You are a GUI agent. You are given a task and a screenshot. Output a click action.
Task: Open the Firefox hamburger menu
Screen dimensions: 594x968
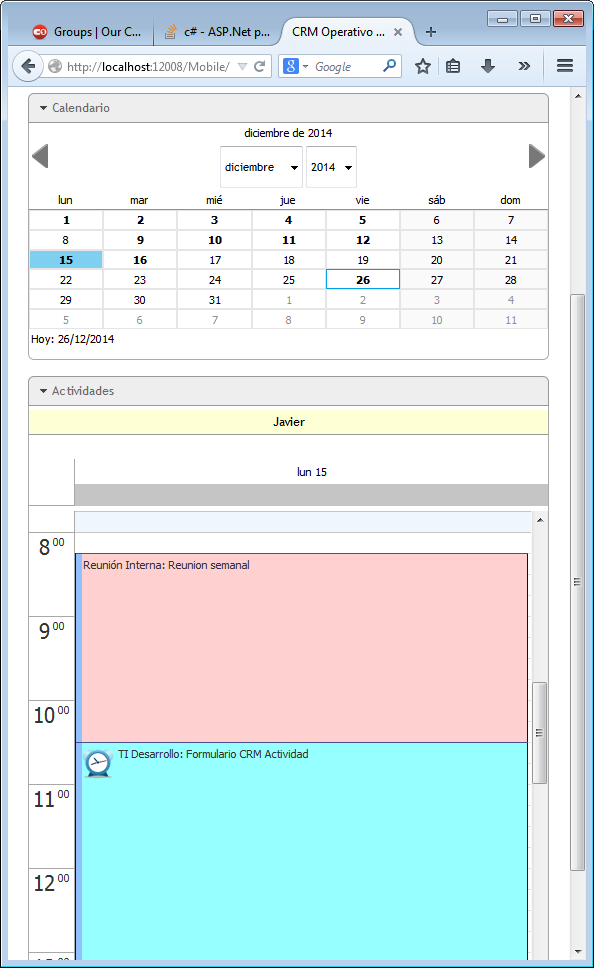pos(565,65)
